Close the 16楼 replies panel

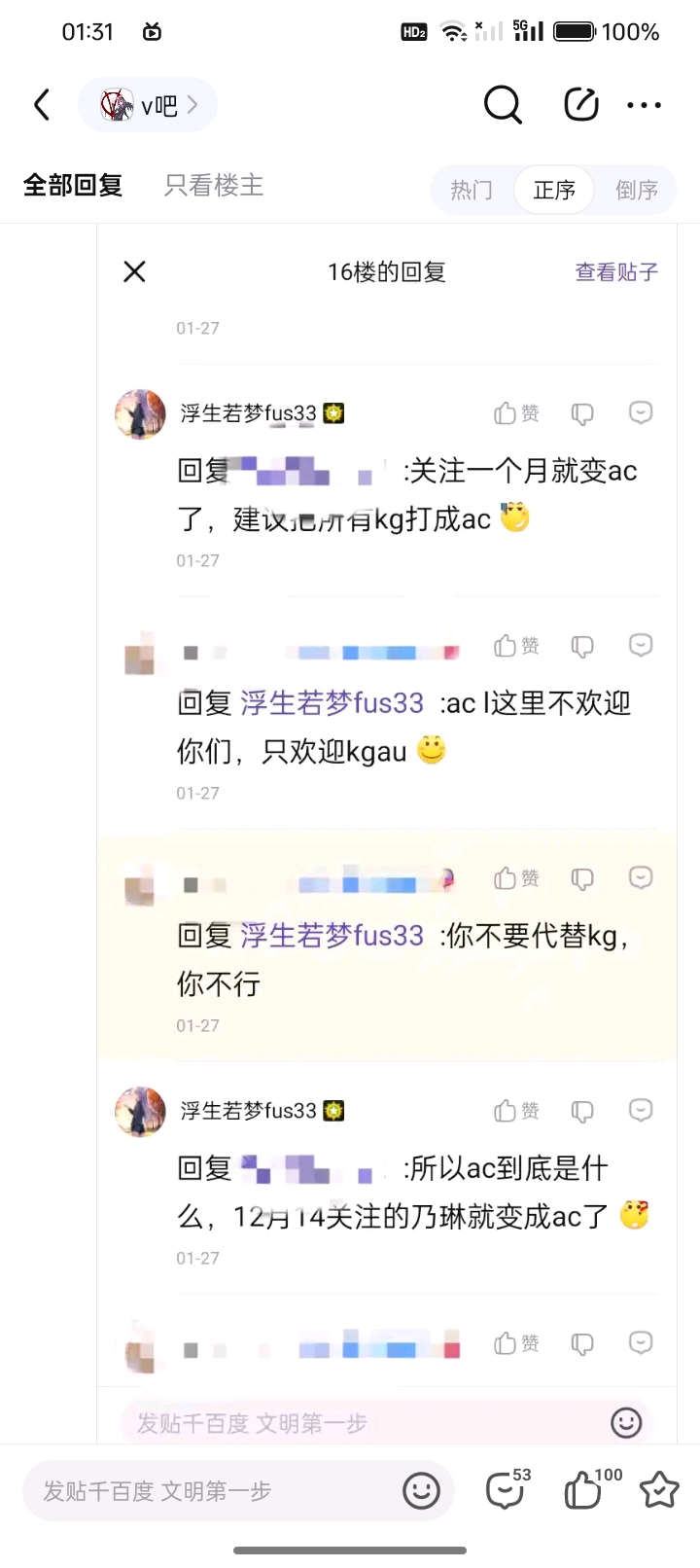[134, 271]
